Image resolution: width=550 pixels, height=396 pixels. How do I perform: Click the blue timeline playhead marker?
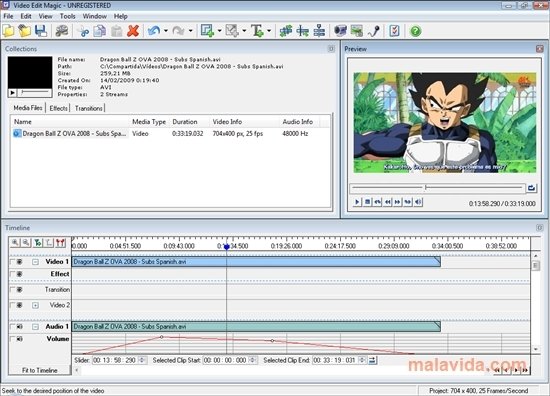point(227,247)
